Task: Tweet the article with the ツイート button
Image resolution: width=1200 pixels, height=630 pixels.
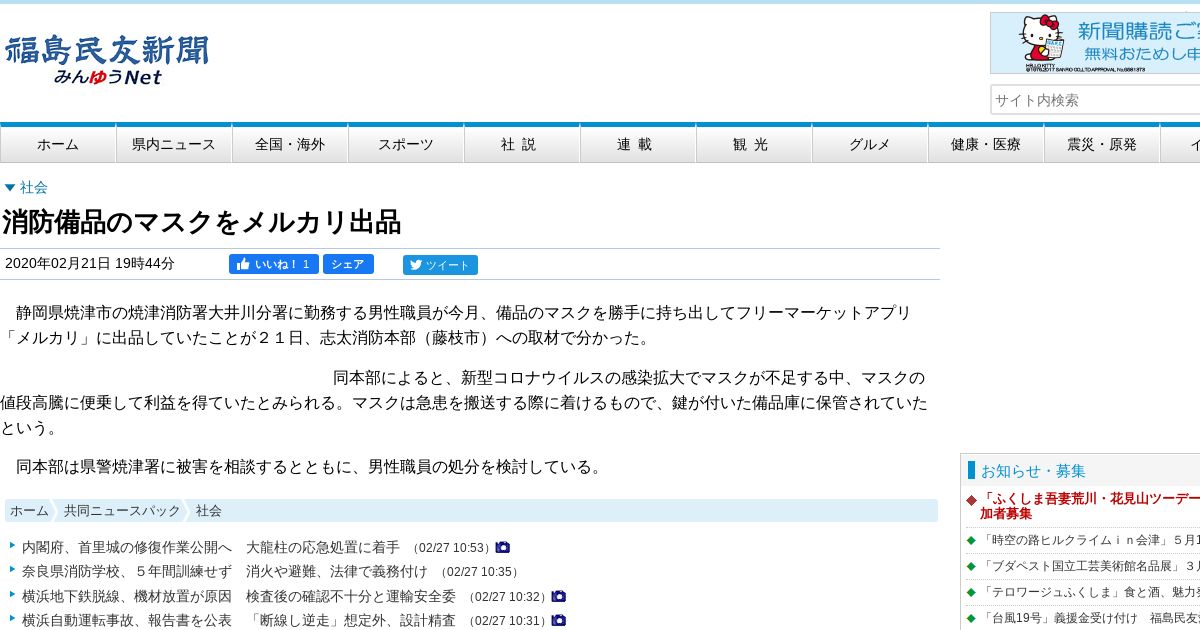Action: pos(440,265)
